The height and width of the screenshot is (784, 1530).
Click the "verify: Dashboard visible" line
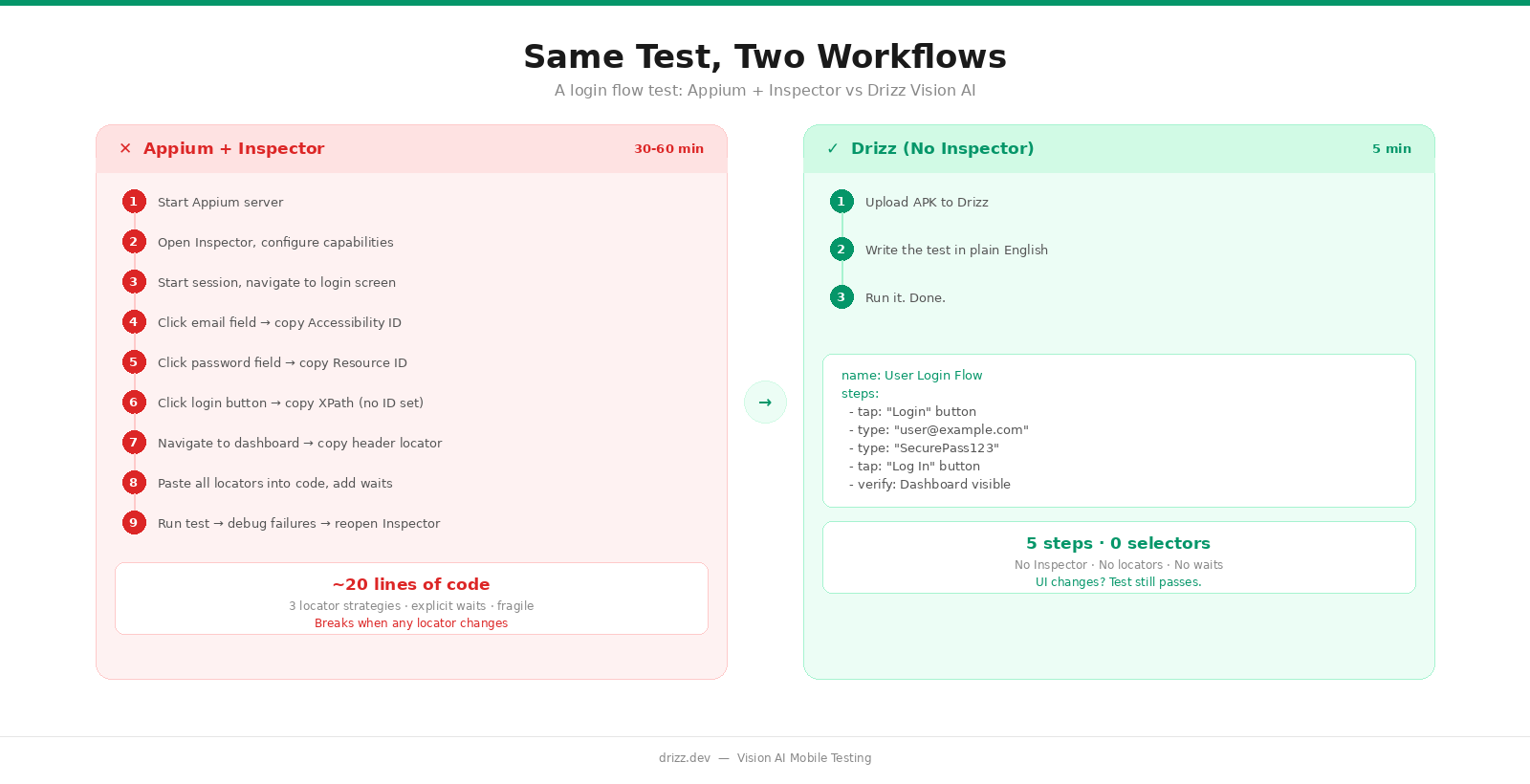click(x=929, y=485)
